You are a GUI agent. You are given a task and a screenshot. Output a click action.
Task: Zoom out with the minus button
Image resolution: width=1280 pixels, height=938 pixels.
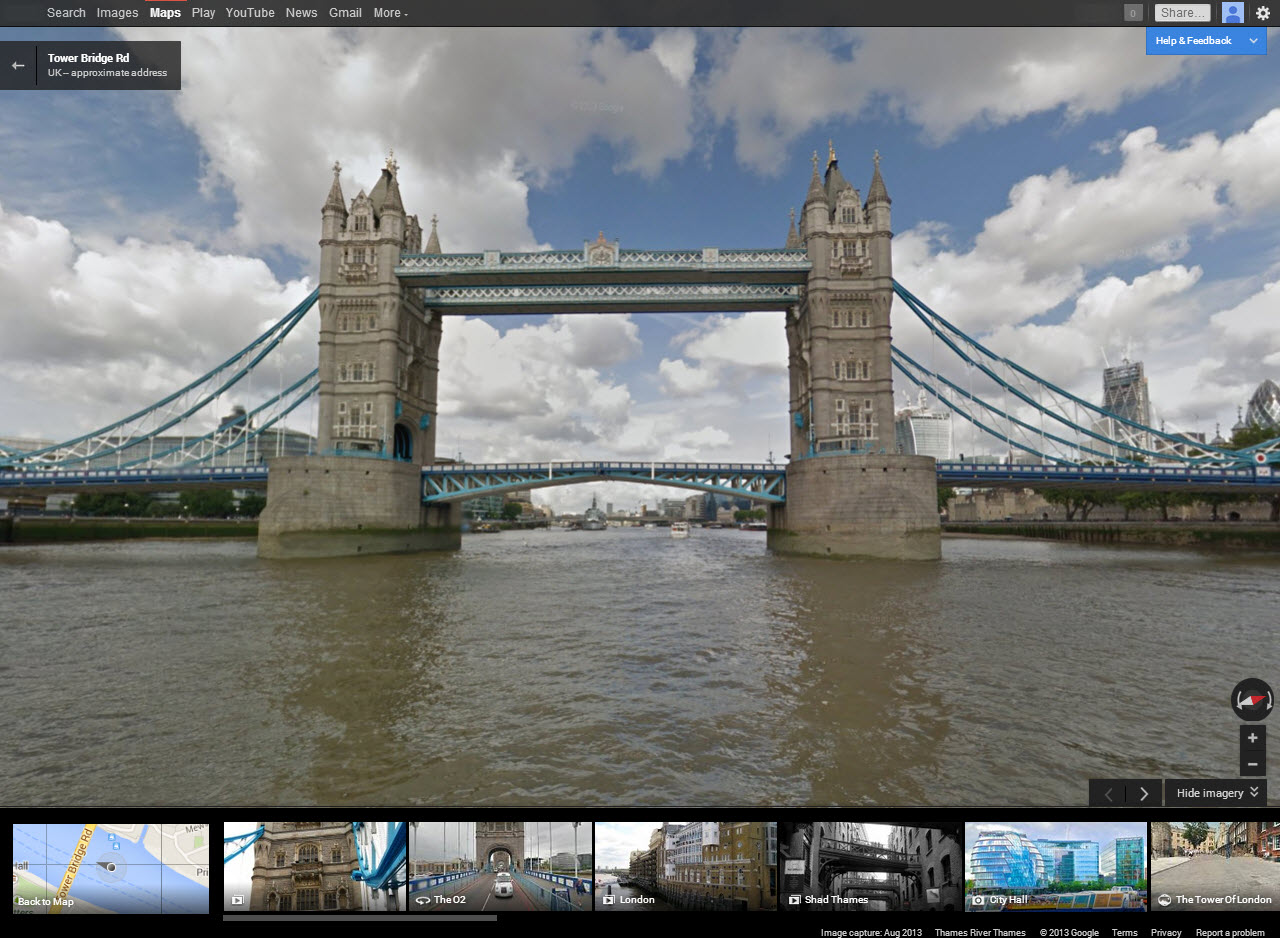click(x=1252, y=764)
